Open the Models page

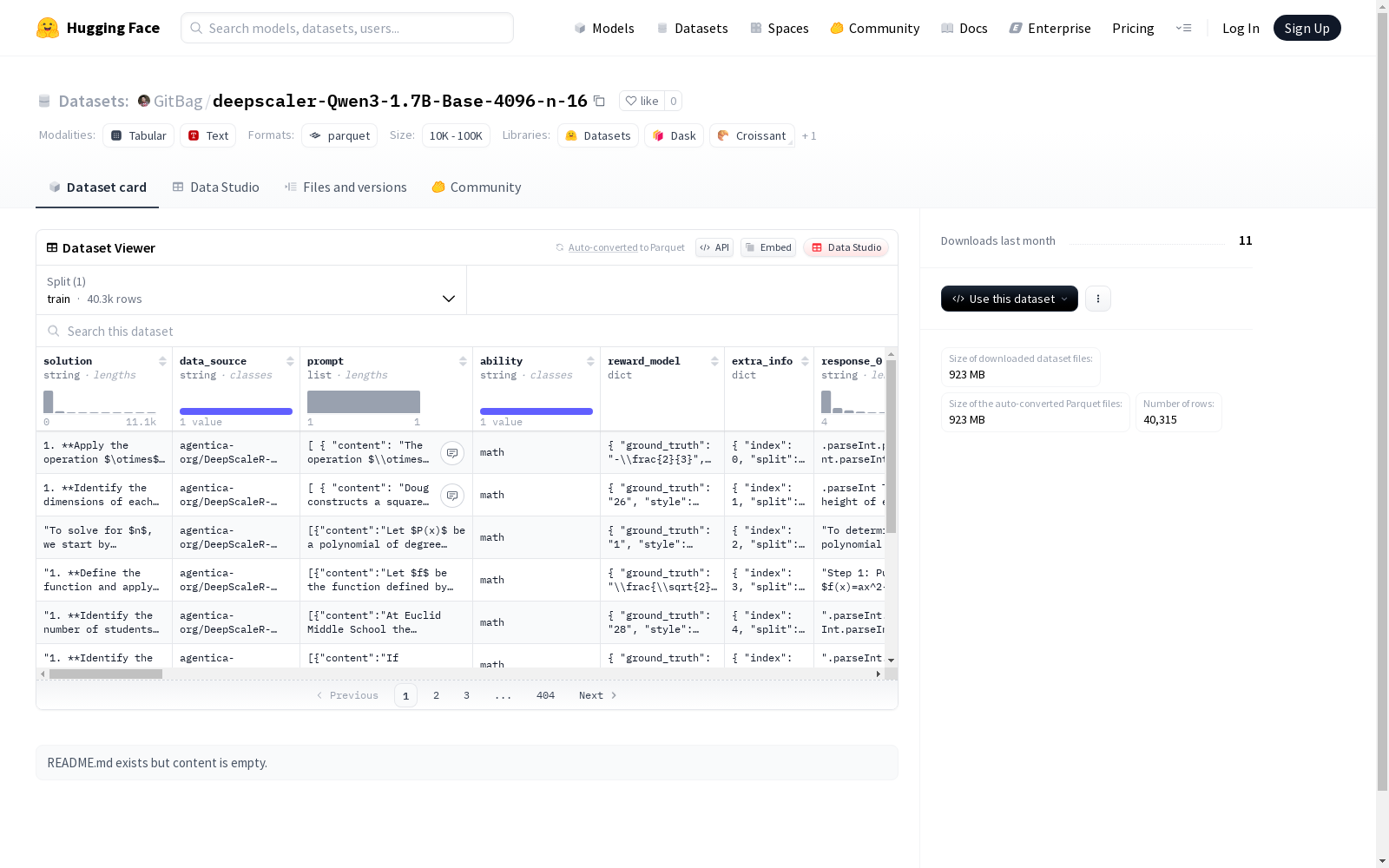(604, 28)
